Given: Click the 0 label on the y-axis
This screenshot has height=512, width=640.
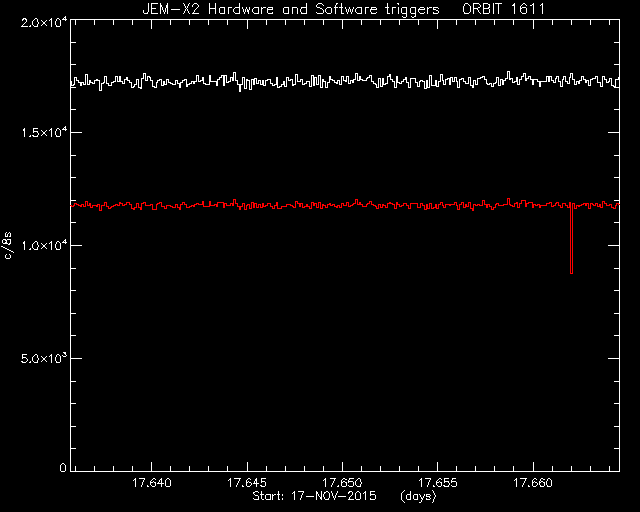Looking at the screenshot, I should click(63, 467).
